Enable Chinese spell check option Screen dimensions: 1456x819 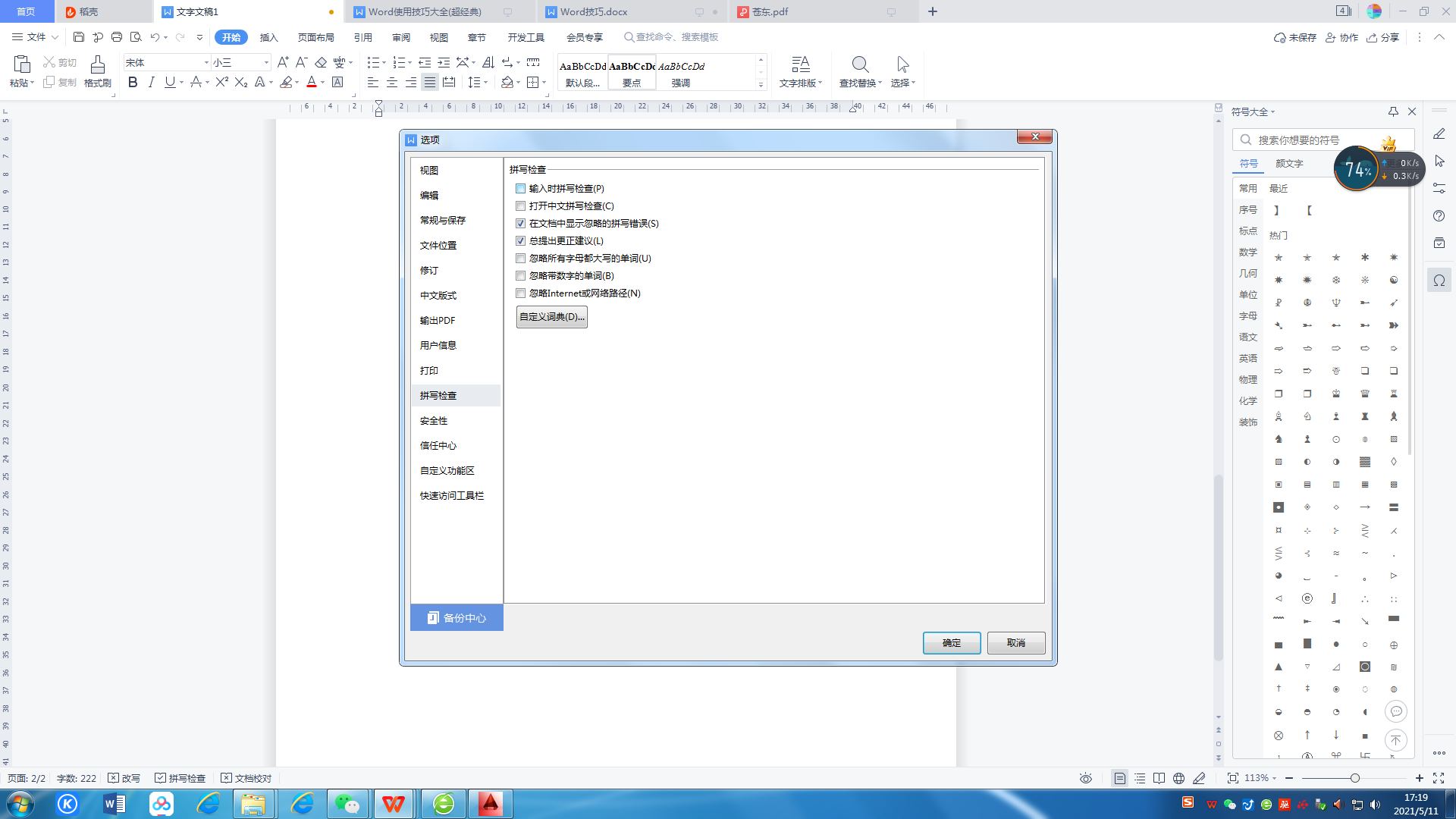[x=520, y=206]
